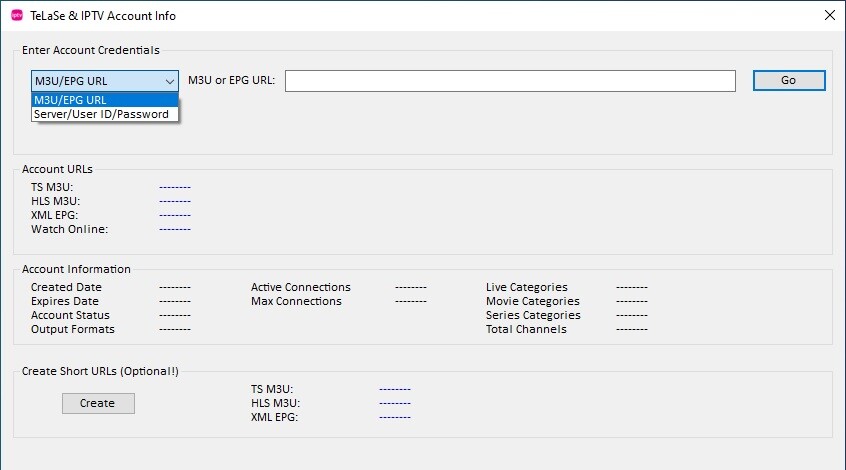Click the Live Categories value placeholder

tap(631, 287)
